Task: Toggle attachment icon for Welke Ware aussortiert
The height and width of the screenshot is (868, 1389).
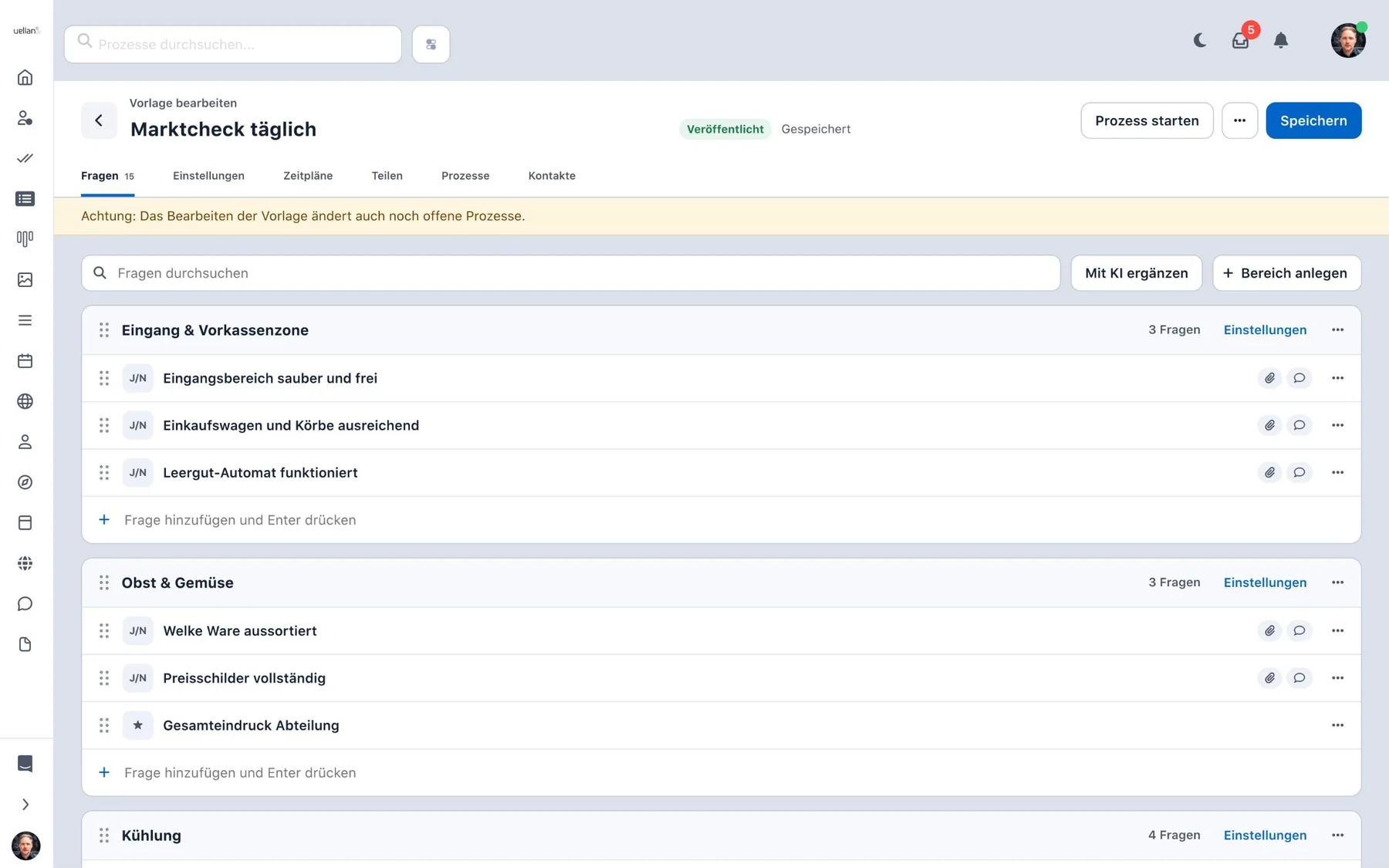Action: click(1269, 630)
